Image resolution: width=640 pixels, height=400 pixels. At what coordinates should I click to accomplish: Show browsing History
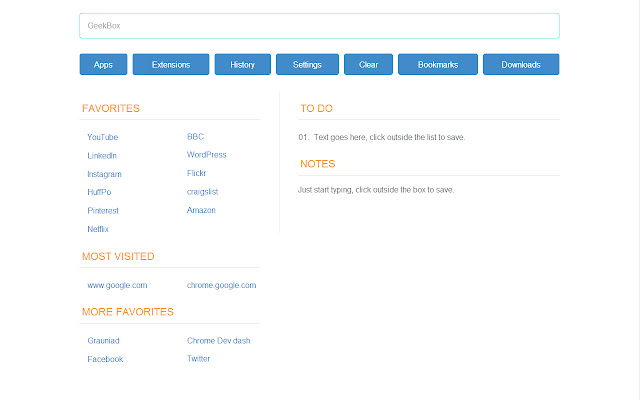tap(242, 64)
